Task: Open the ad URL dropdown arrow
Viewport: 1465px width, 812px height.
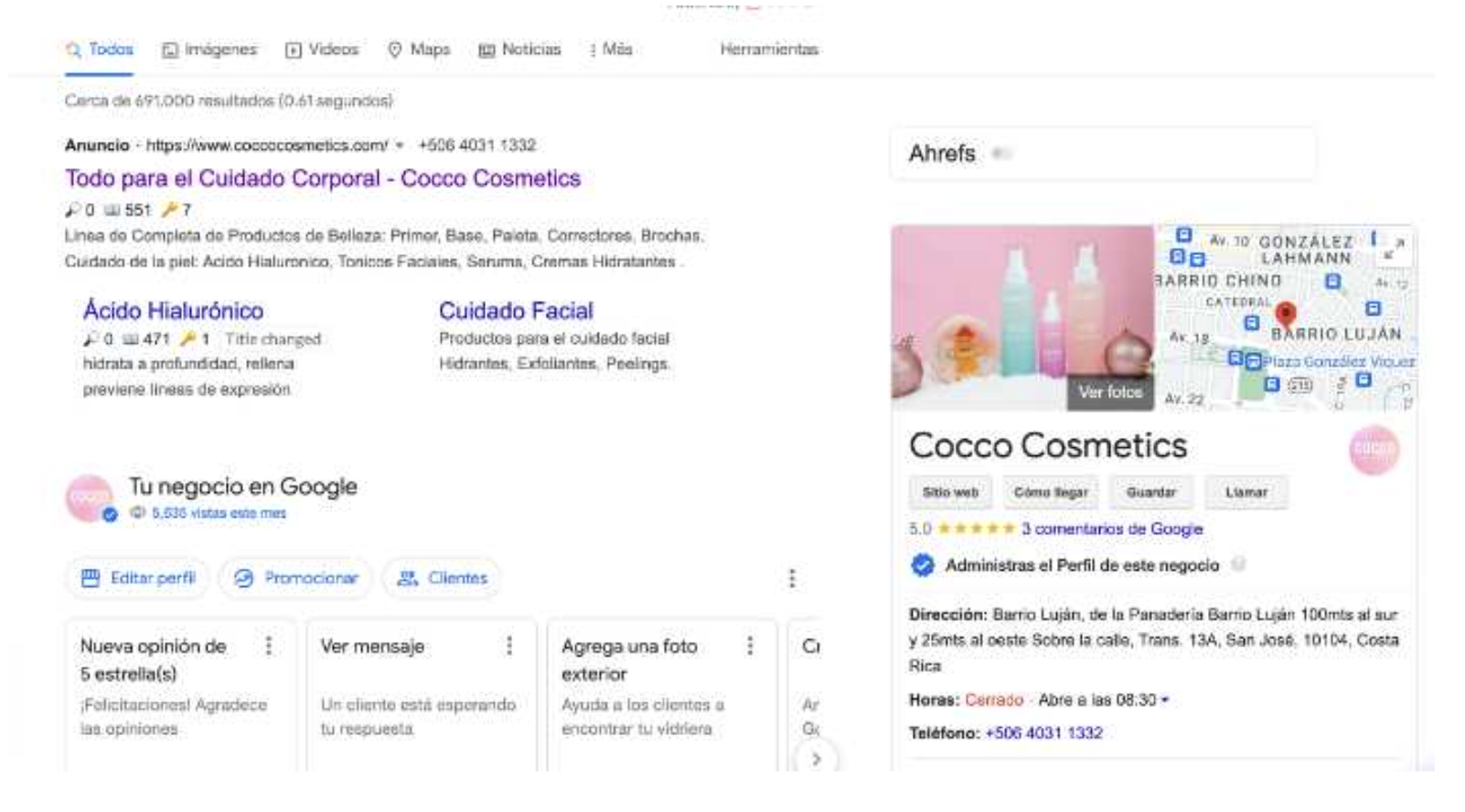Action: [400, 145]
